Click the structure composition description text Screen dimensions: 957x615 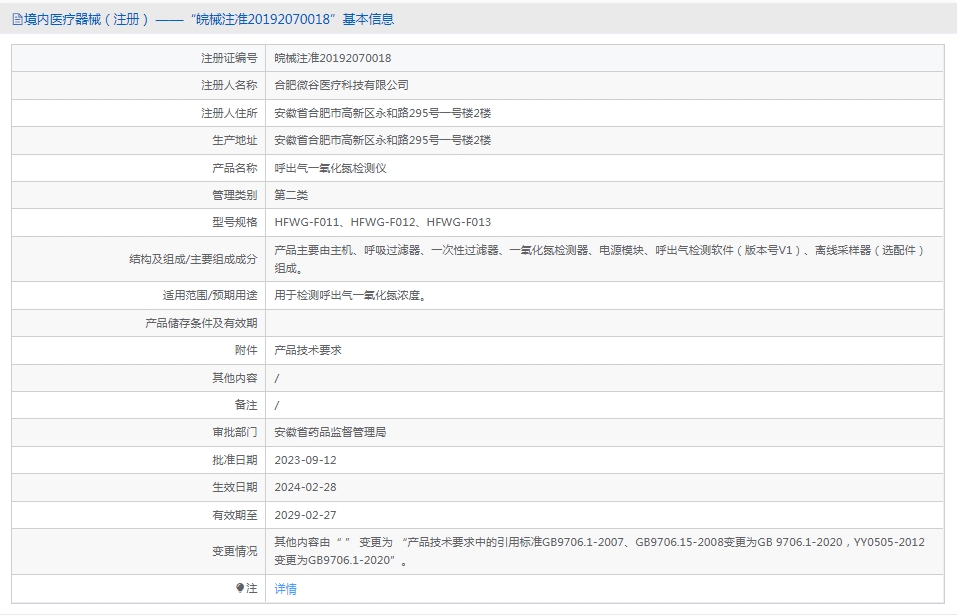600,259
